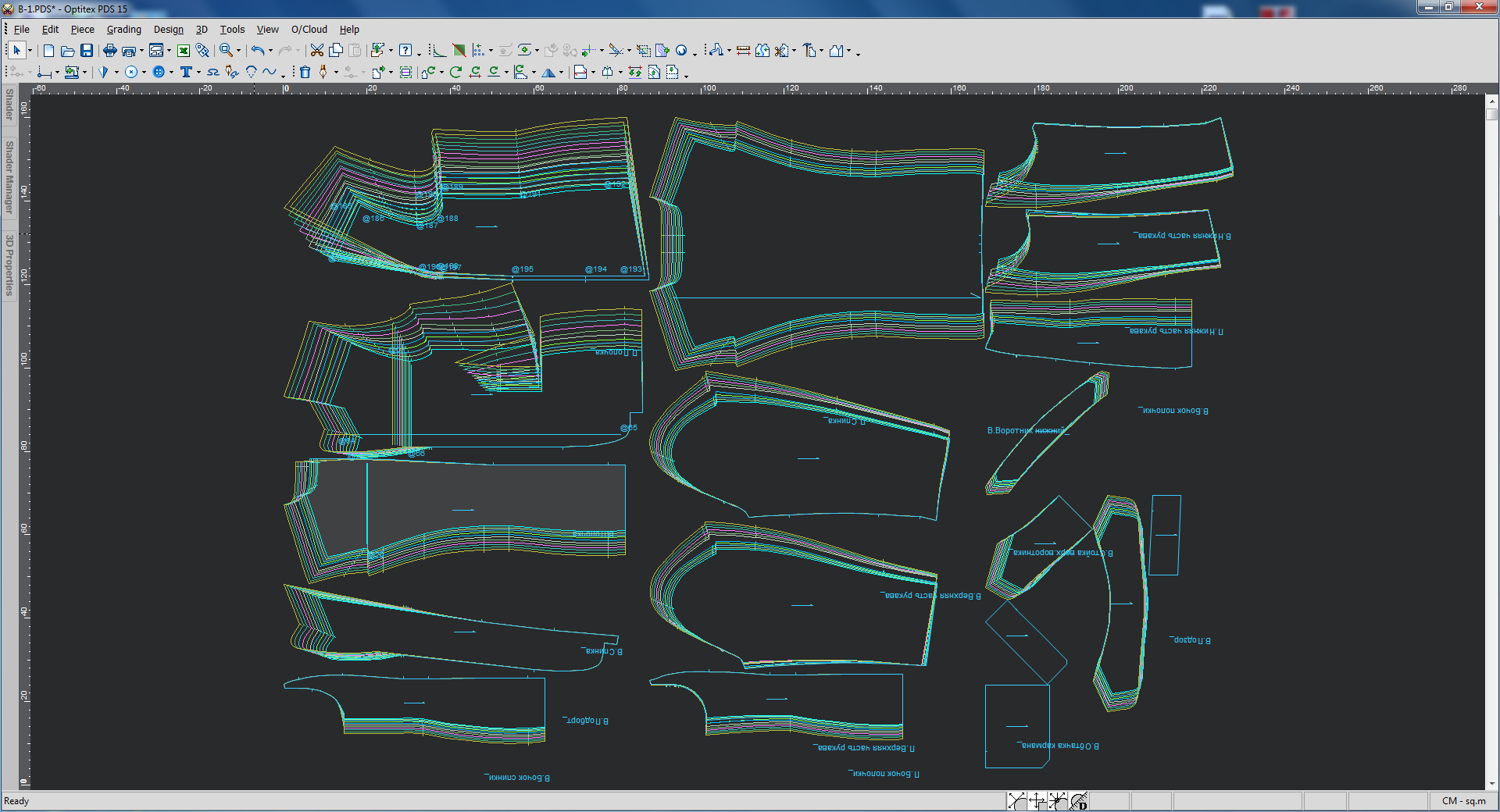This screenshot has height=812, width=1500.
Task: Click the trash can Delete icon
Action: pos(305,72)
